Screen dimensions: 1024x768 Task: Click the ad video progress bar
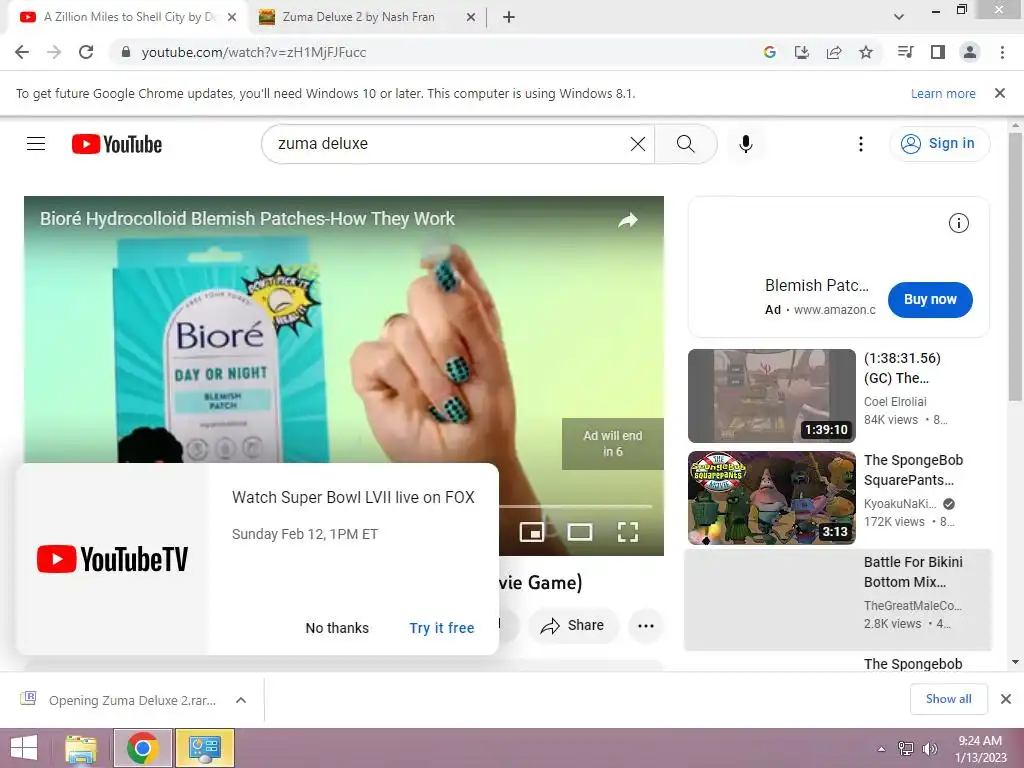coord(575,506)
